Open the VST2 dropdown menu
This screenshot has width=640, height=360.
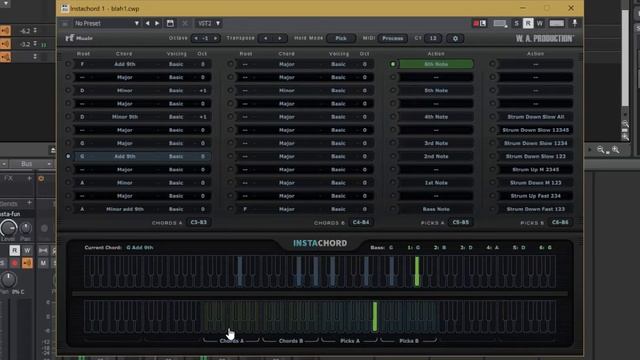(x=209, y=23)
